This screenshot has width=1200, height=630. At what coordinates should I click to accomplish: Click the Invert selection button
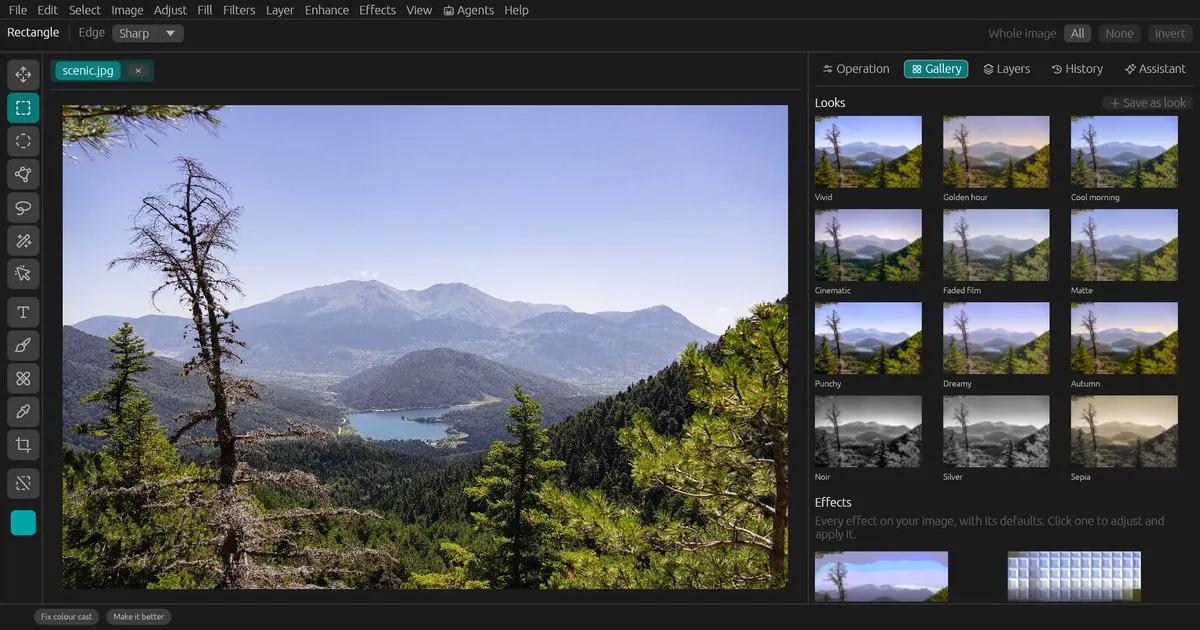pos(1170,33)
